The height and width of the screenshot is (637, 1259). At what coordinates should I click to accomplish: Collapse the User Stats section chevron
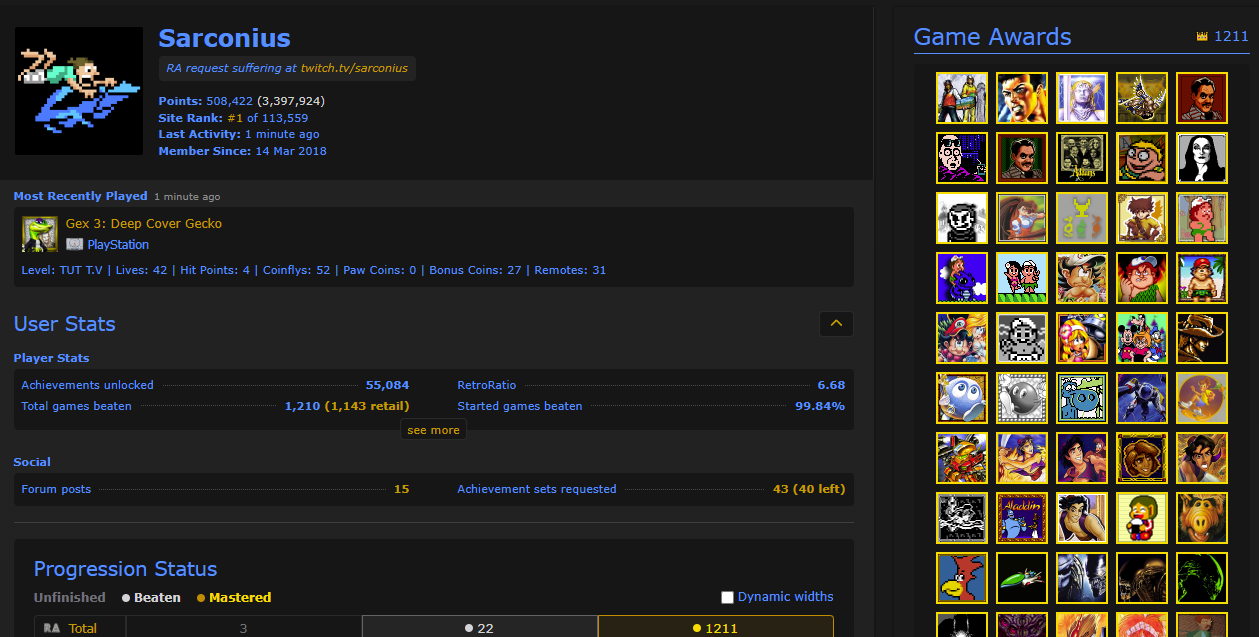point(836,323)
